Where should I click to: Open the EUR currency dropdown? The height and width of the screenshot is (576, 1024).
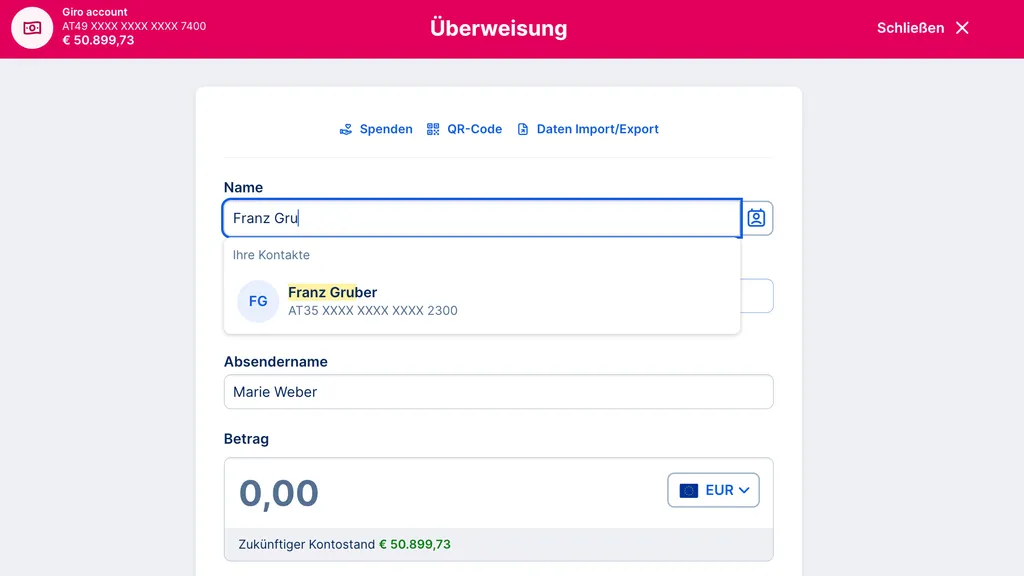pyautogui.click(x=714, y=490)
